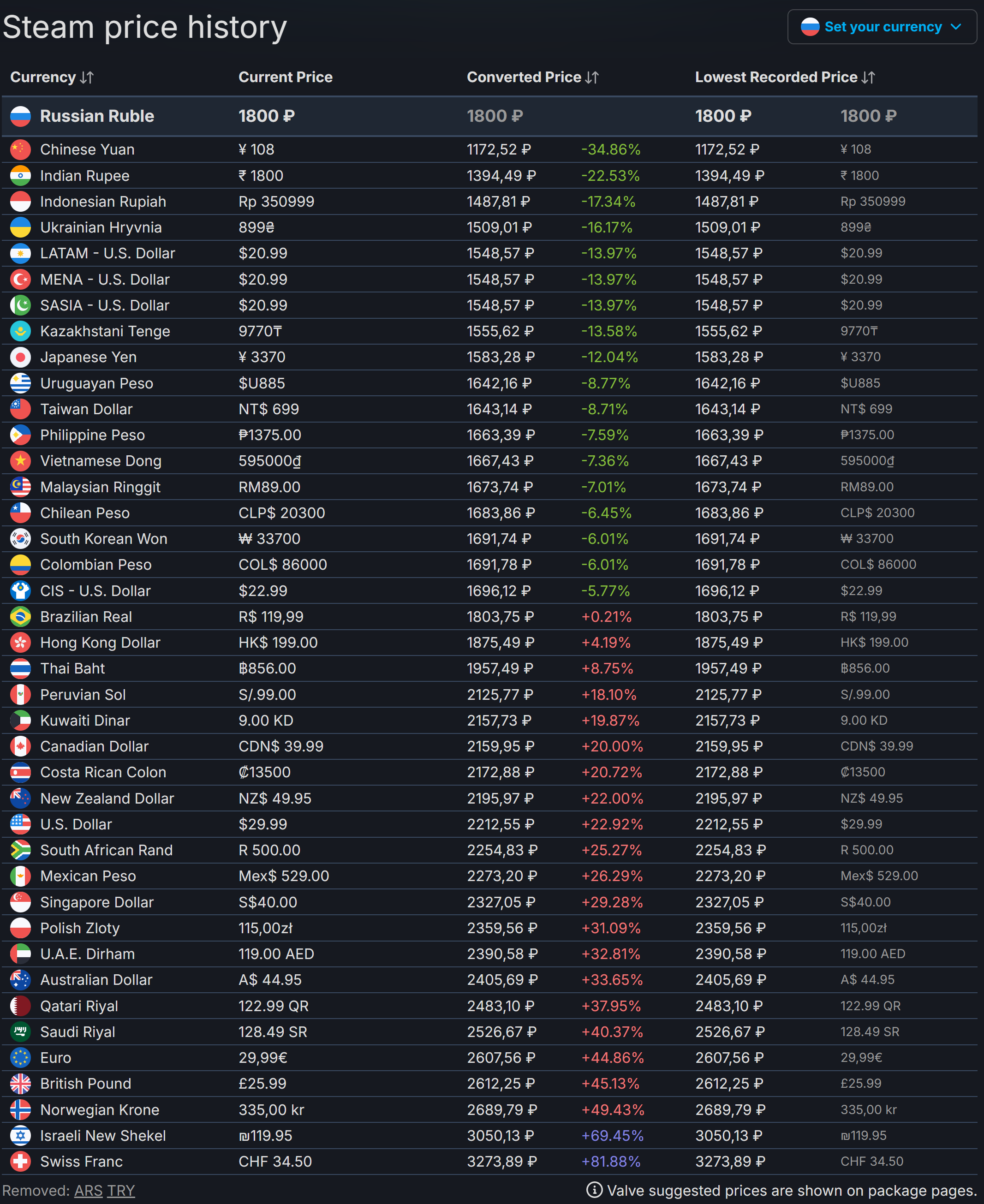The width and height of the screenshot is (984, 1204).
Task: Click the Malaysian Ringgit flag icon
Action: [20, 487]
